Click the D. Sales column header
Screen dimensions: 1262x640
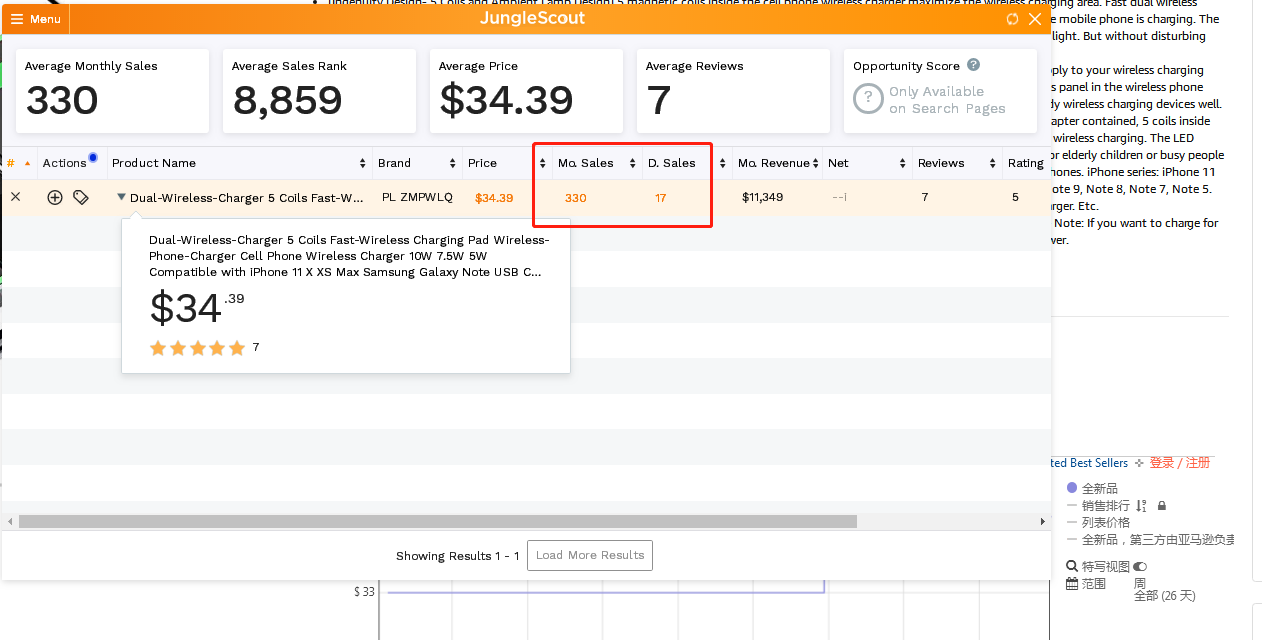(672, 163)
